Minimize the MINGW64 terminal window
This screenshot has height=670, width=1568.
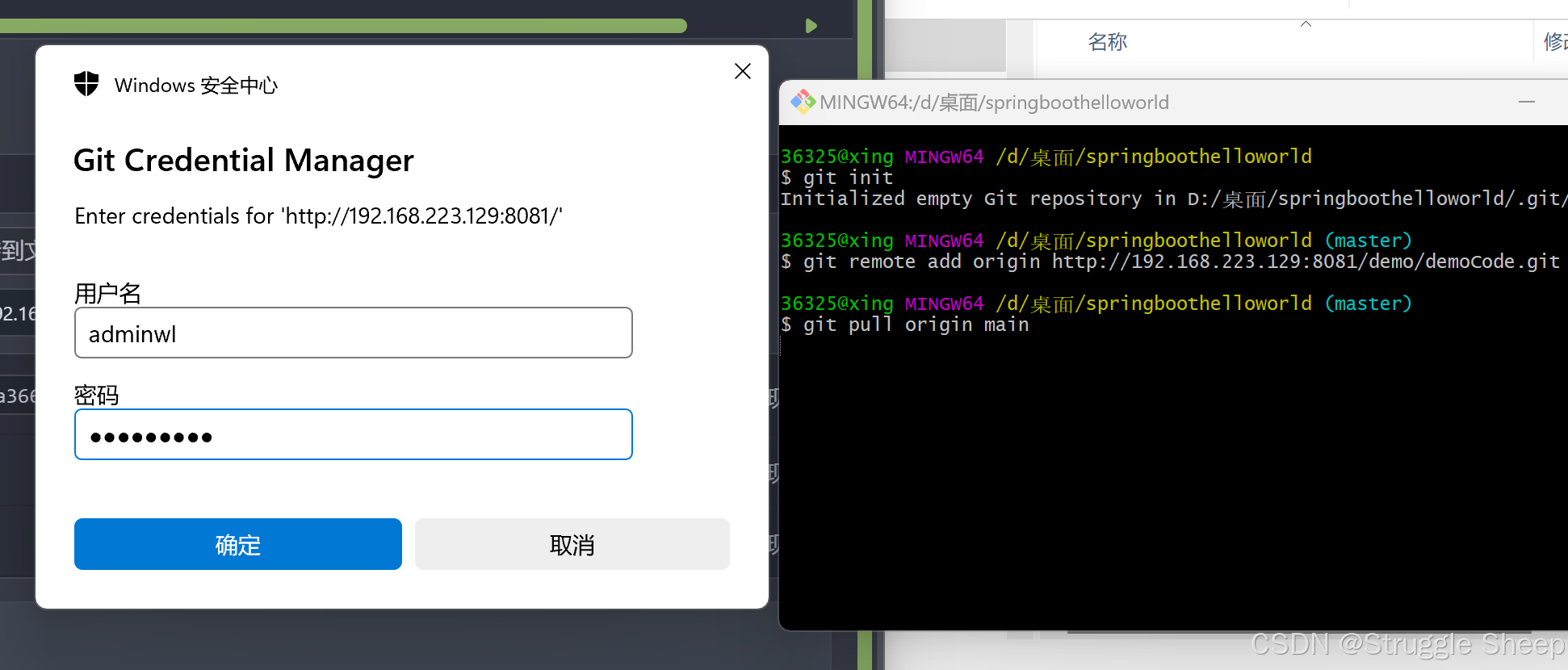point(1527,102)
